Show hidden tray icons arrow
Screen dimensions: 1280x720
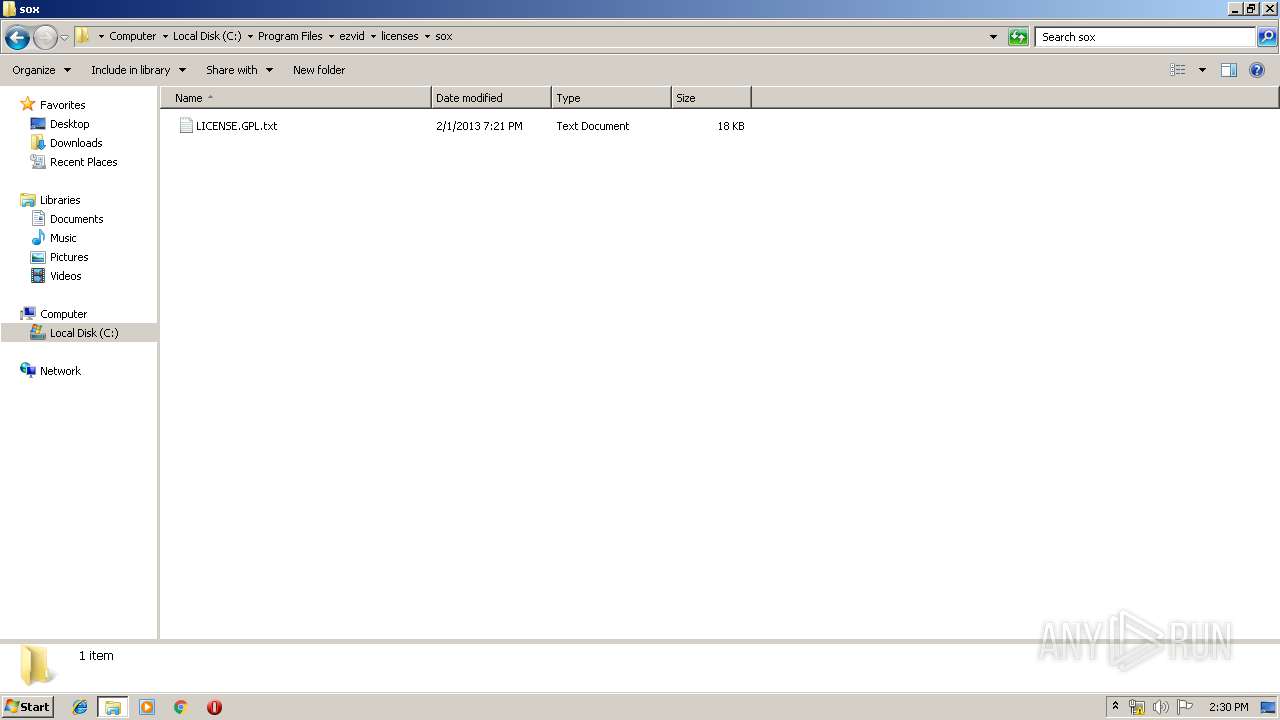pos(1115,707)
